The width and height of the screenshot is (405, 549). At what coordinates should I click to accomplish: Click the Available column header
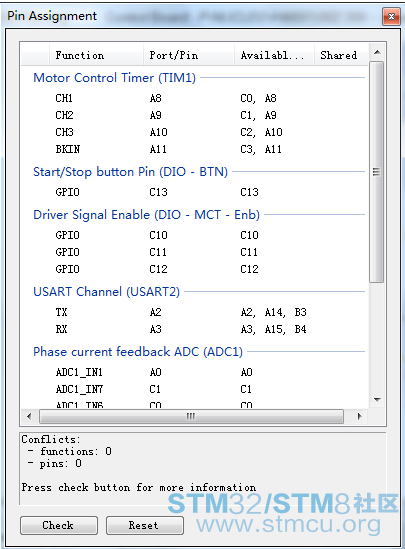coord(274,55)
